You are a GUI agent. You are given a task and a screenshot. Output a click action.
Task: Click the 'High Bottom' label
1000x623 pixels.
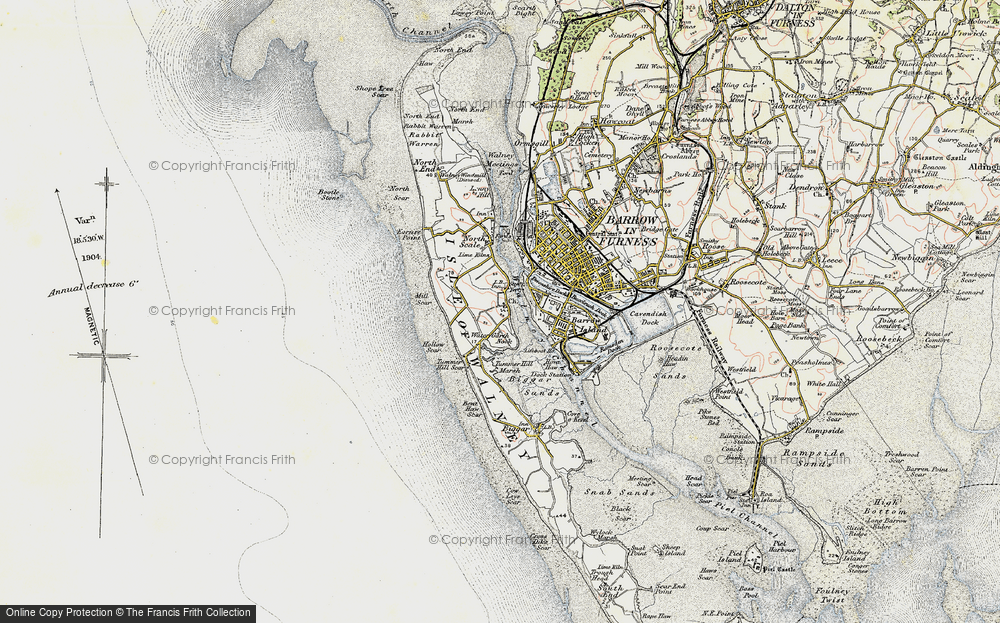(x=885, y=507)
